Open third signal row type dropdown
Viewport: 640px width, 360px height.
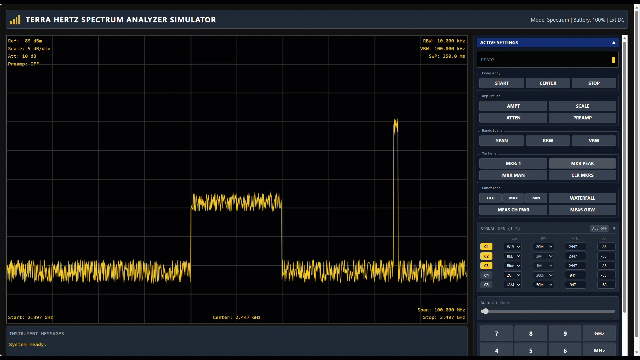(513, 265)
